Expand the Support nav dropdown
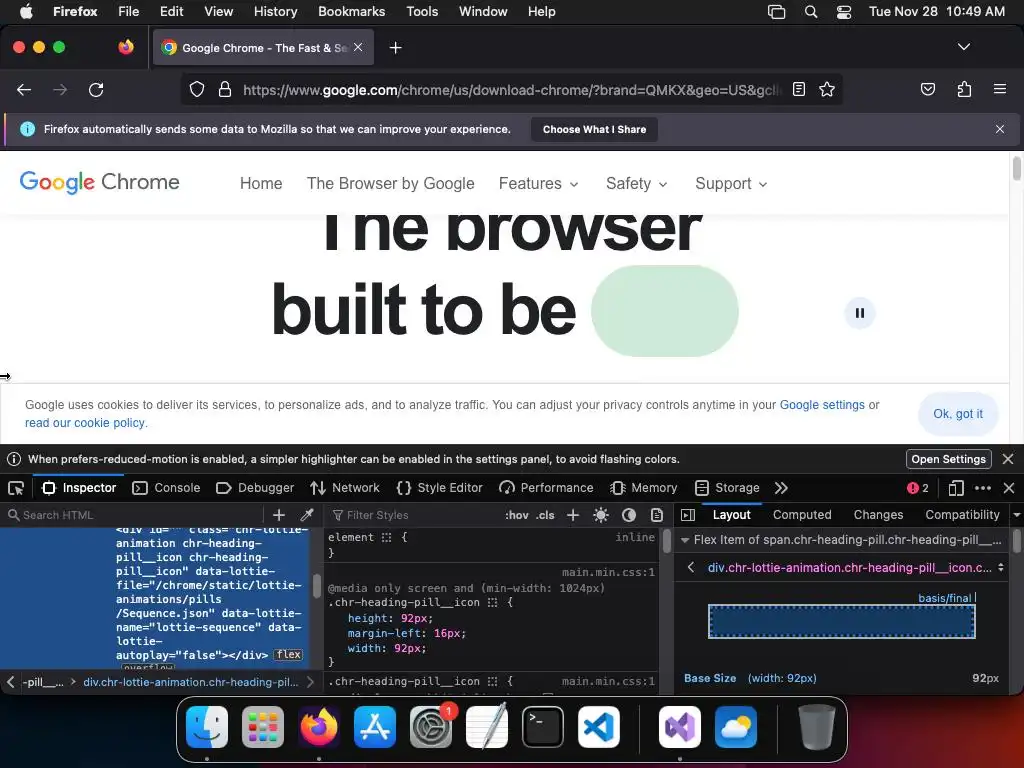The width and height of the screenshot is (1024, 768). [x=731, y=184]
